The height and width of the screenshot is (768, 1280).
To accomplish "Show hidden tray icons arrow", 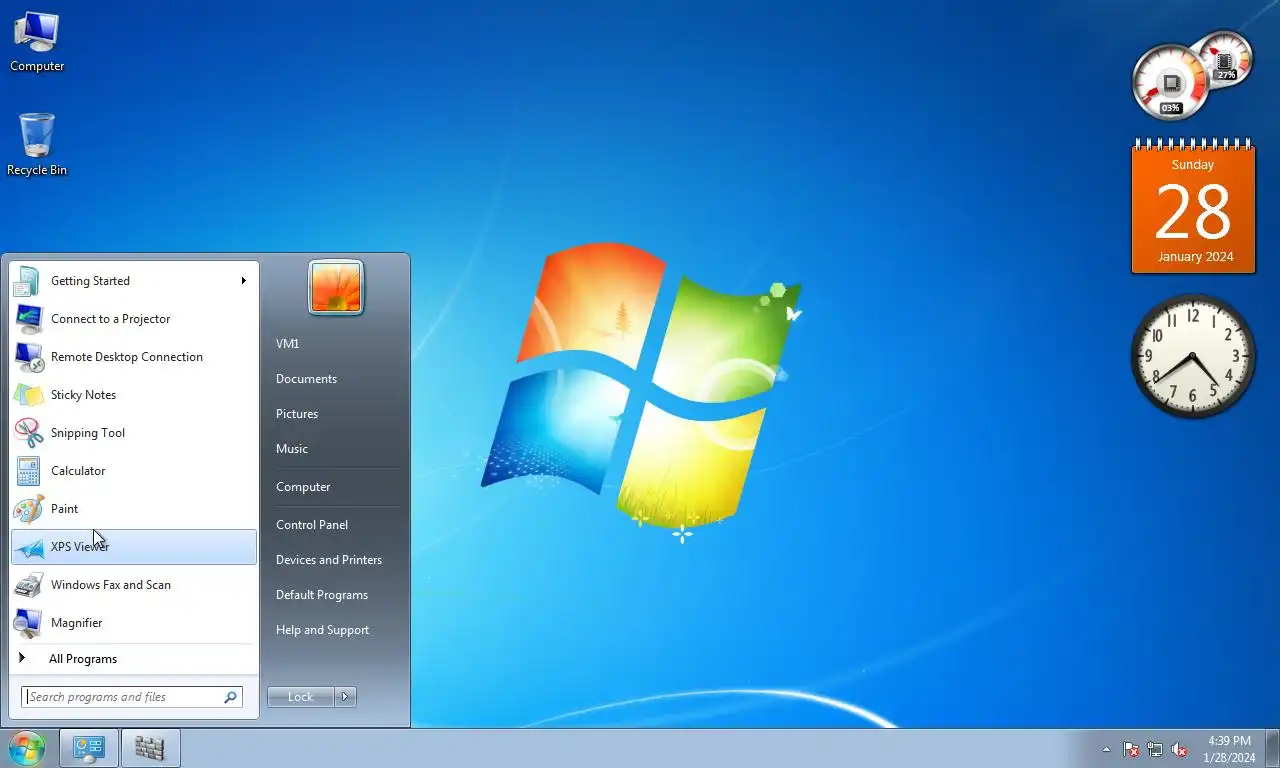I will tap(1106, 749).
